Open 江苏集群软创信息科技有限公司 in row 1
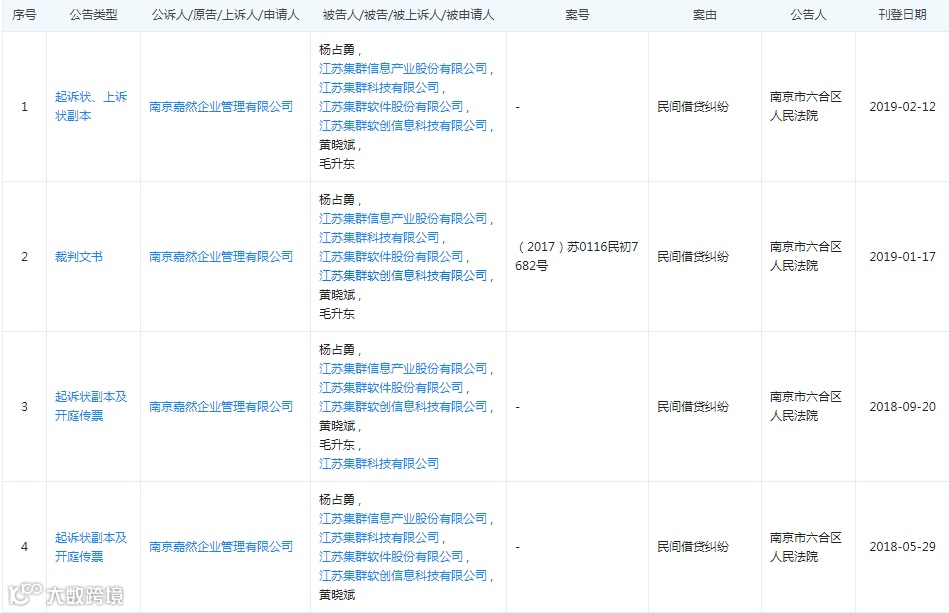 403,125
